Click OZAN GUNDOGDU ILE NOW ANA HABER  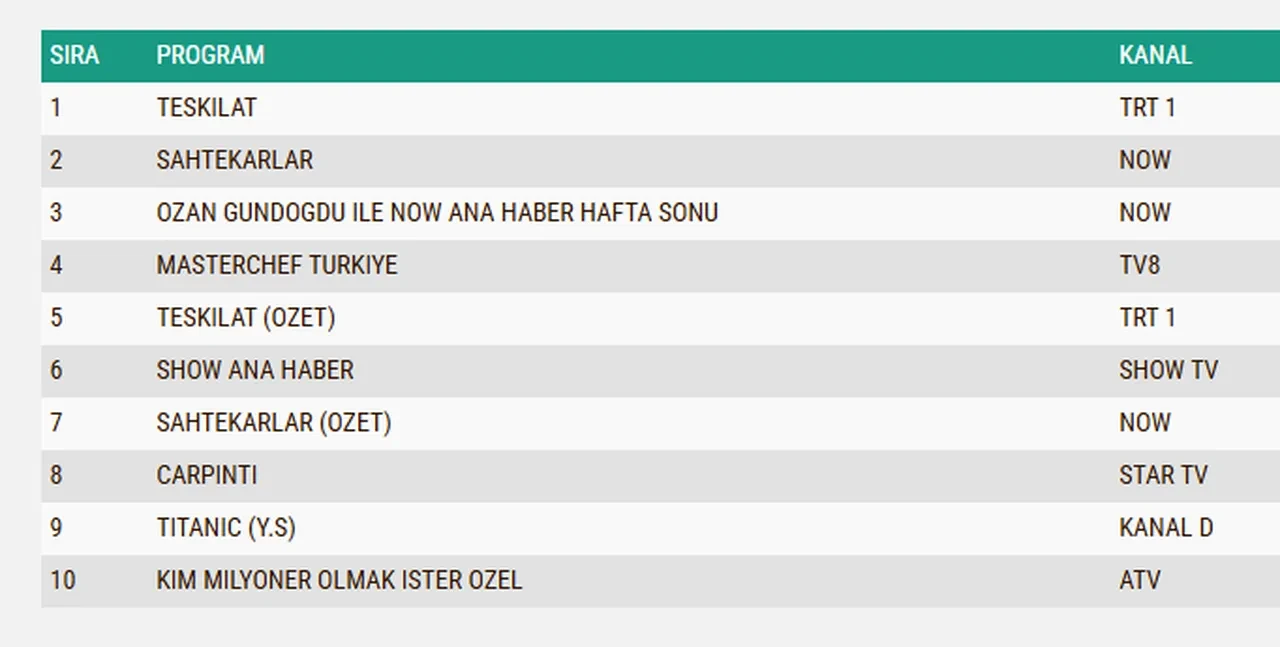pos(437,213)
